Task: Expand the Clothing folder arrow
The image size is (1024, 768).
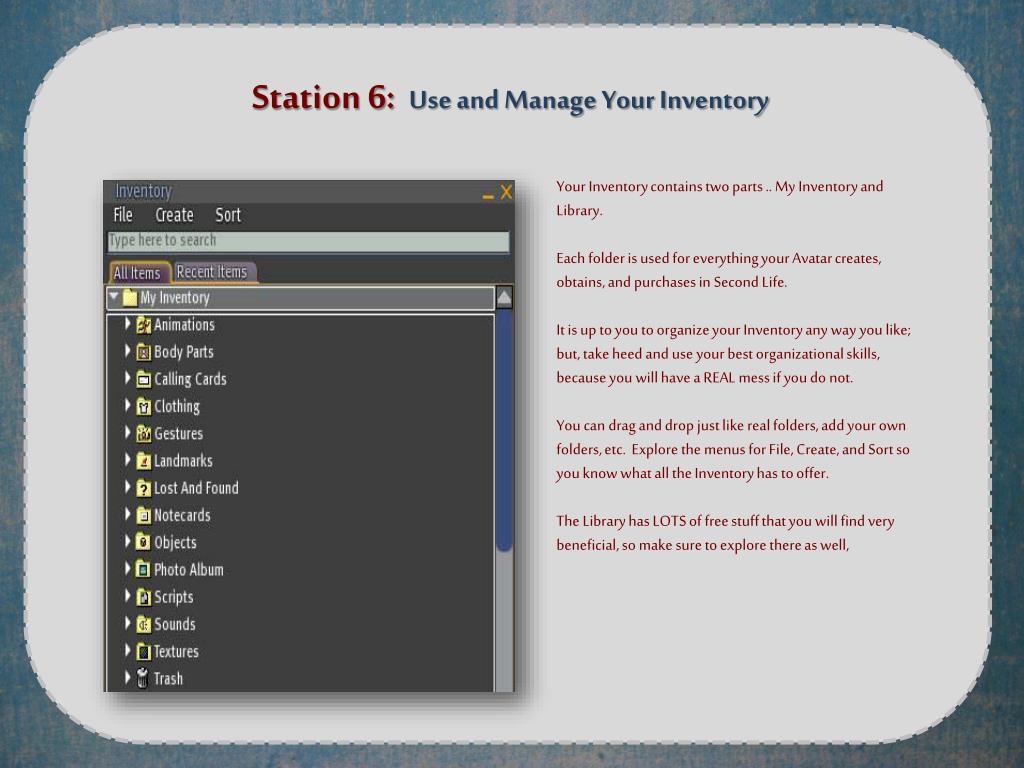Action: [x=128, y=406]
